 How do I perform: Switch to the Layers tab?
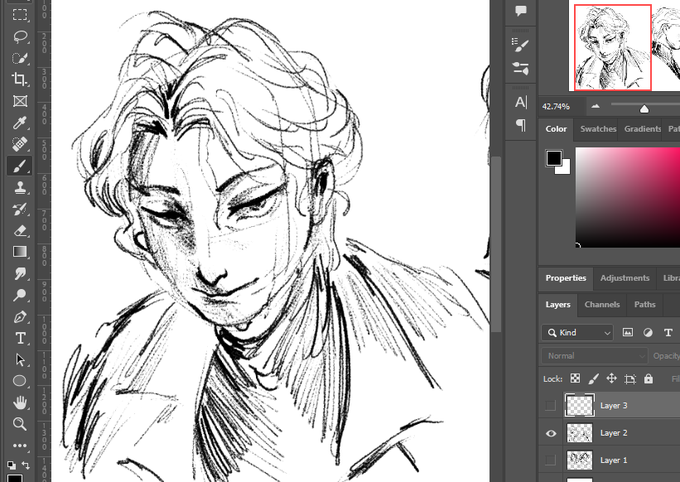558,305
